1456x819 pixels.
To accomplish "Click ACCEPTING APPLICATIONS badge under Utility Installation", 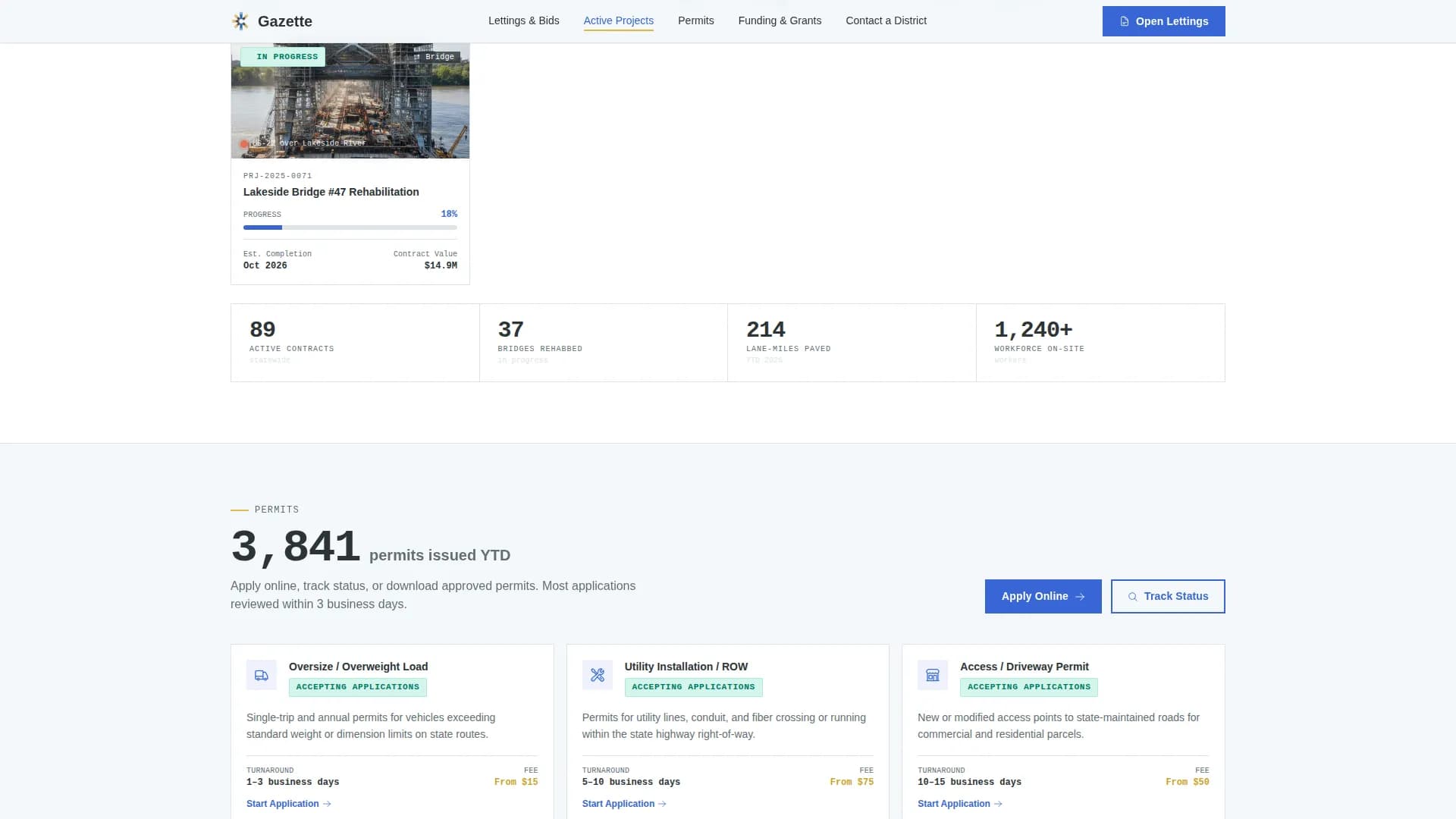I will (693, 687).
